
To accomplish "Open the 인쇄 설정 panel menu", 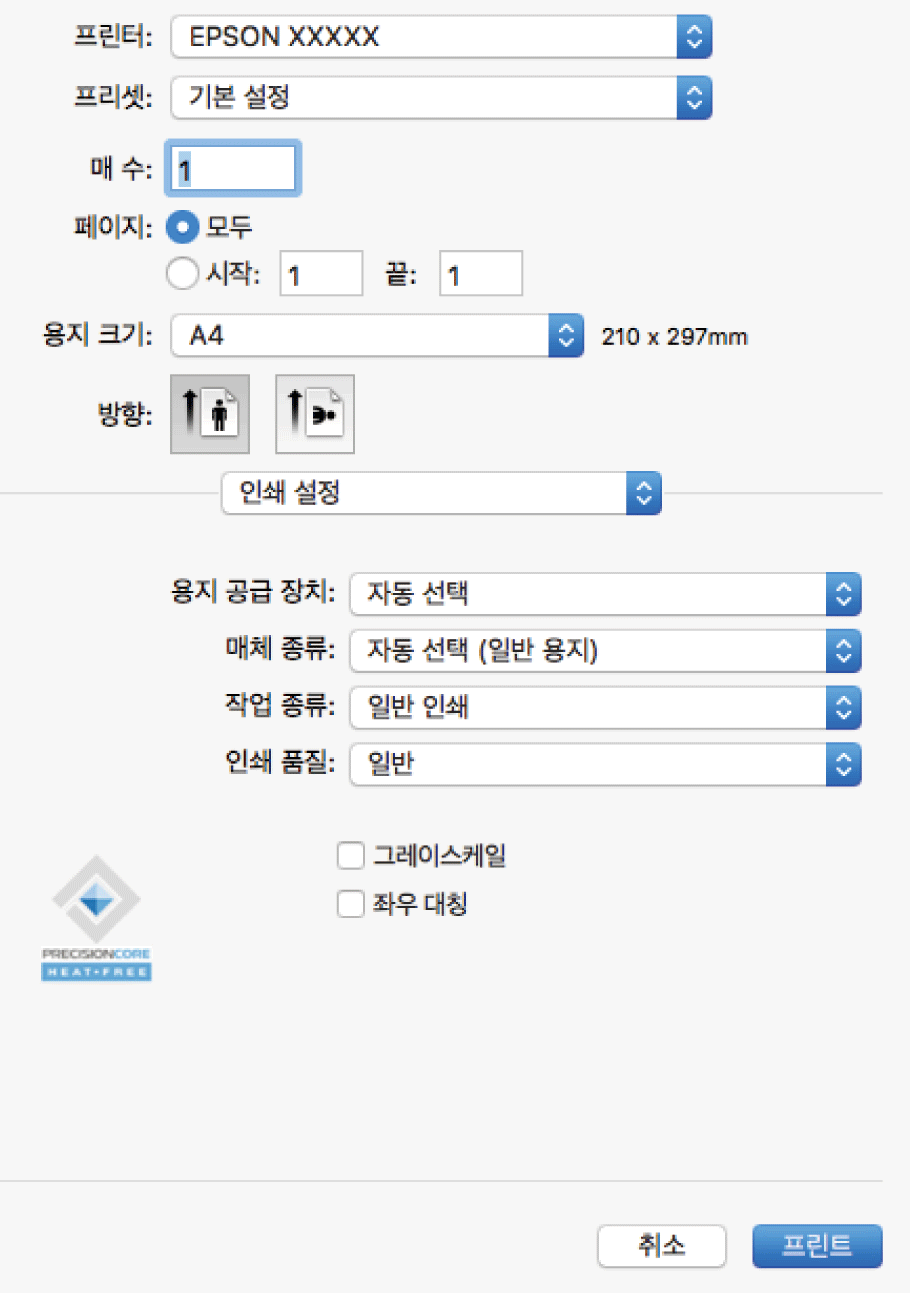I will 441,492.
